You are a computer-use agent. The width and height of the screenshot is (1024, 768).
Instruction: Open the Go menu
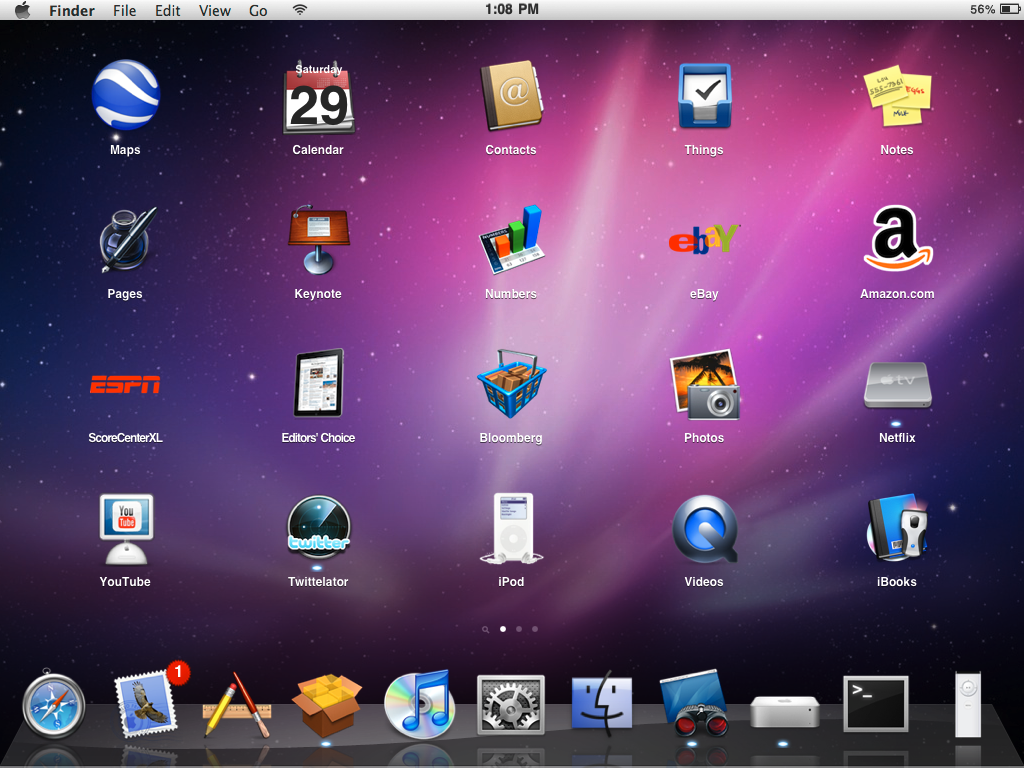click(x=258, y=10)
